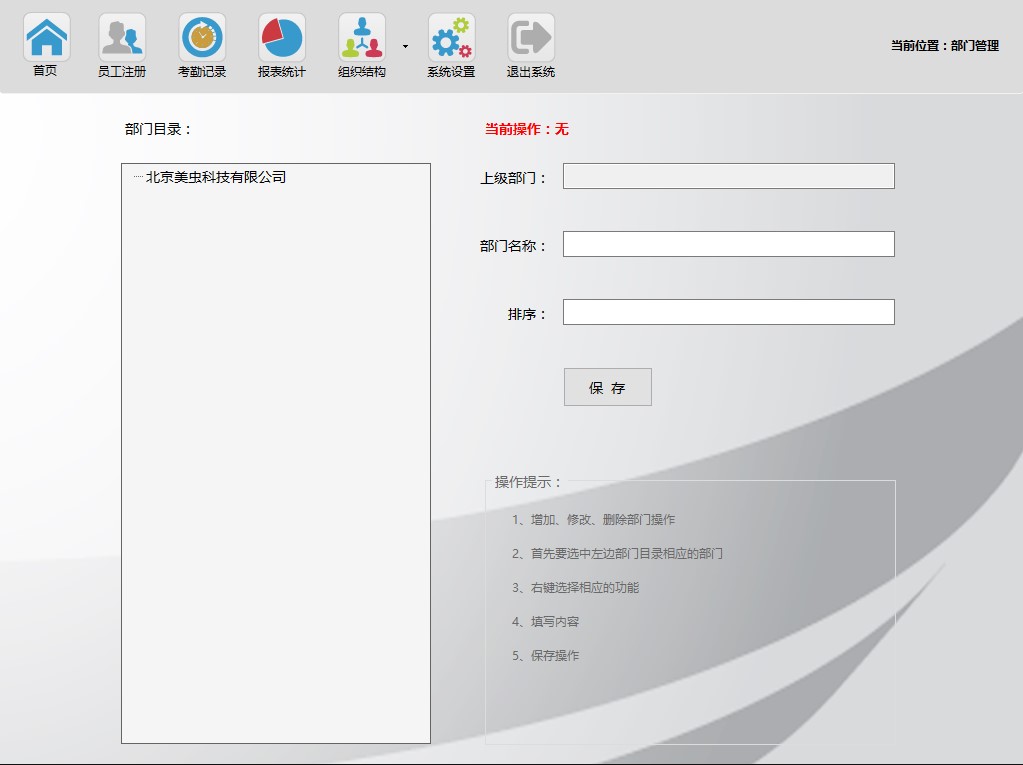Click the 部门目录： heading
Image resolution: width=1023 pixels, height=765 pixels.
159,129
